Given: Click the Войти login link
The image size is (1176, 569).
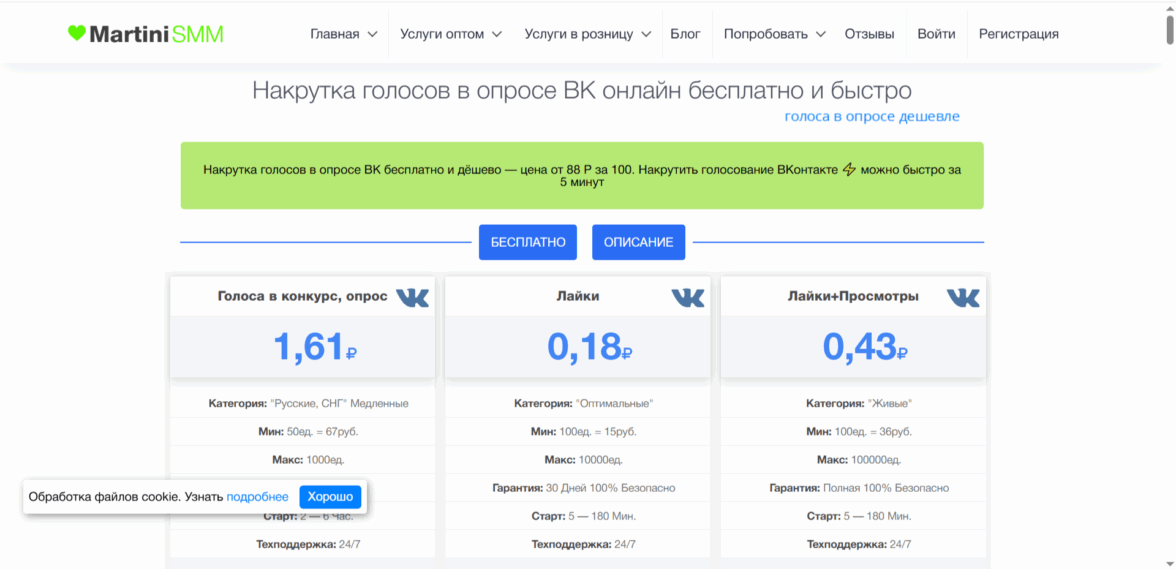Looking at the screenshot, I should [936, 34].
